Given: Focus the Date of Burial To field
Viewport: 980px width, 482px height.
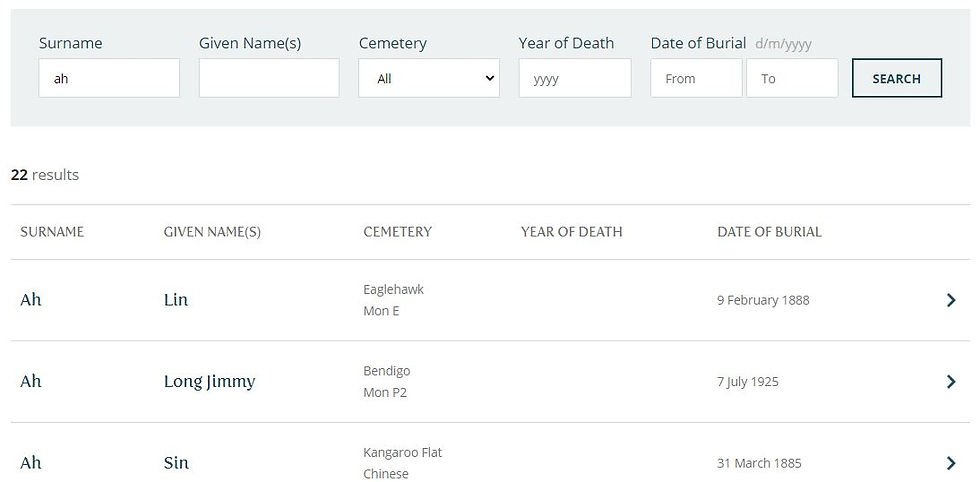Looking at the screenshot, I should [792, 78].
